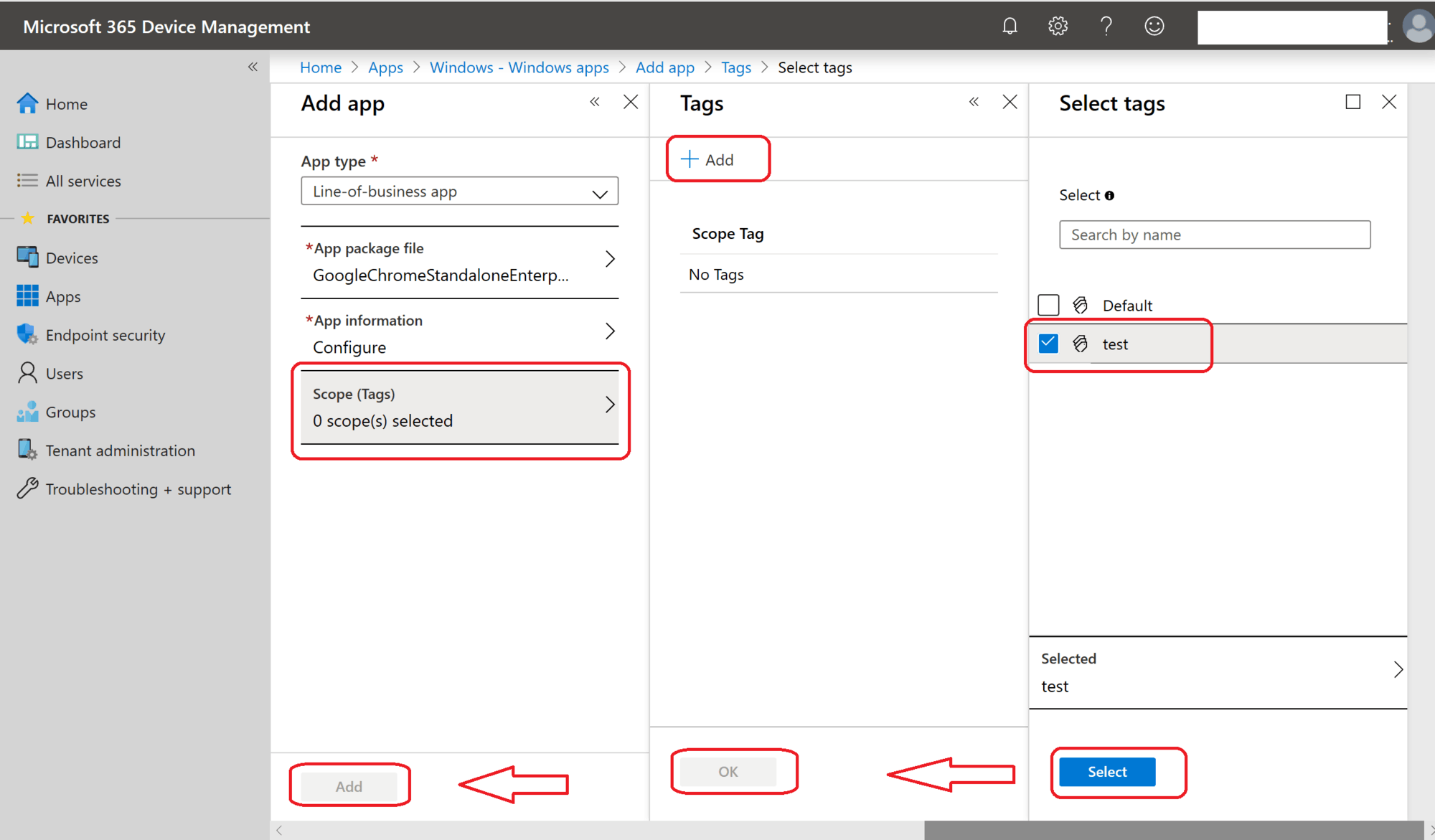Collapse the Add app blade
Viewport: 1435px width, 840px height.
tap(595, 102)
